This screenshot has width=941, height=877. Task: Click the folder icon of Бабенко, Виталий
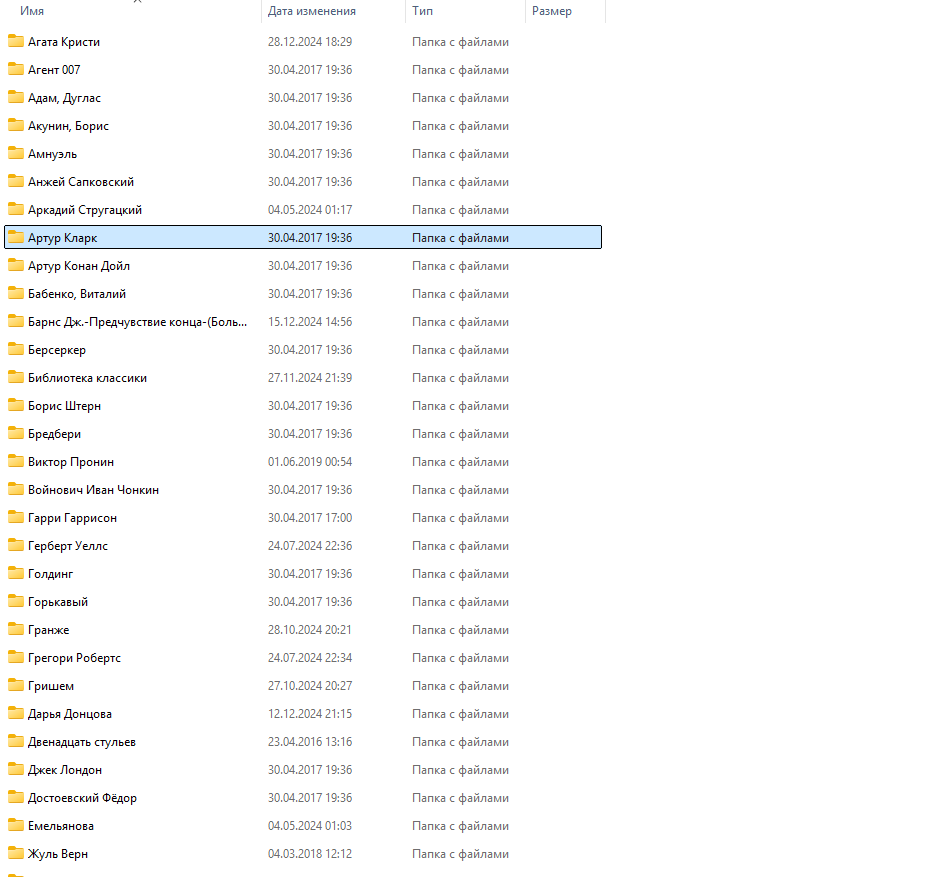point(16,293)
